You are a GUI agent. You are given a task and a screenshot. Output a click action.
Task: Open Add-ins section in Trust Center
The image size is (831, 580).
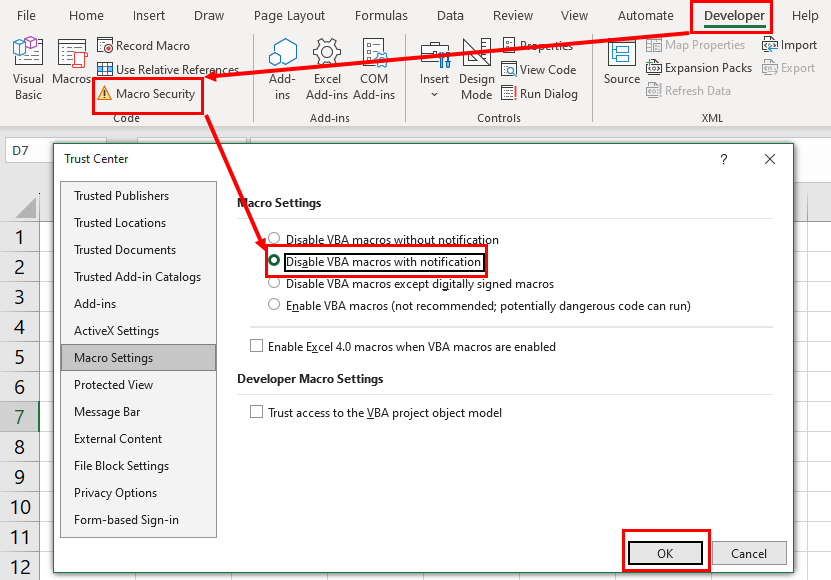tap(138, 304)
